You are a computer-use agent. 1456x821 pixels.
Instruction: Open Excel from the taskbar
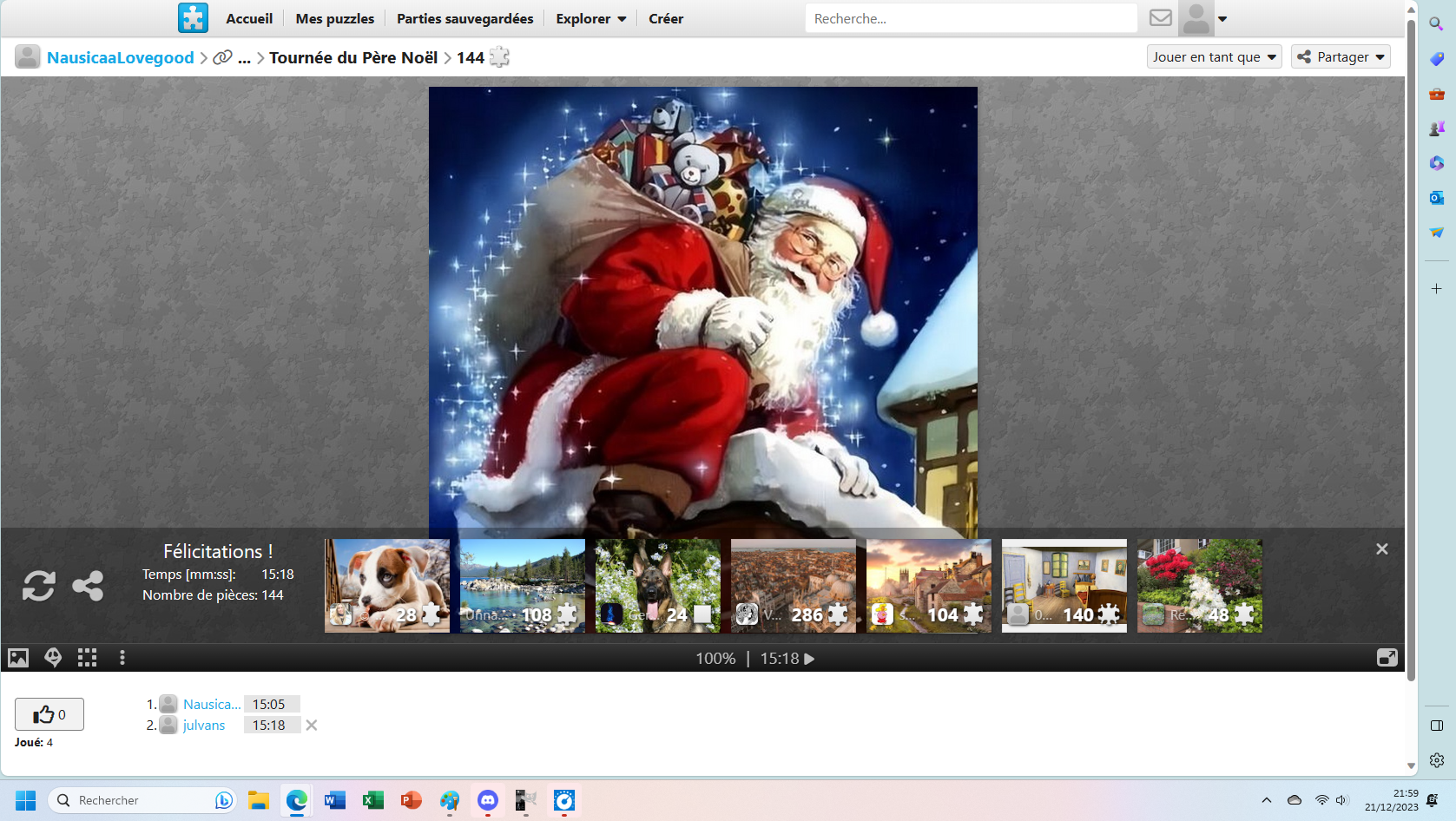pos(373,800)
